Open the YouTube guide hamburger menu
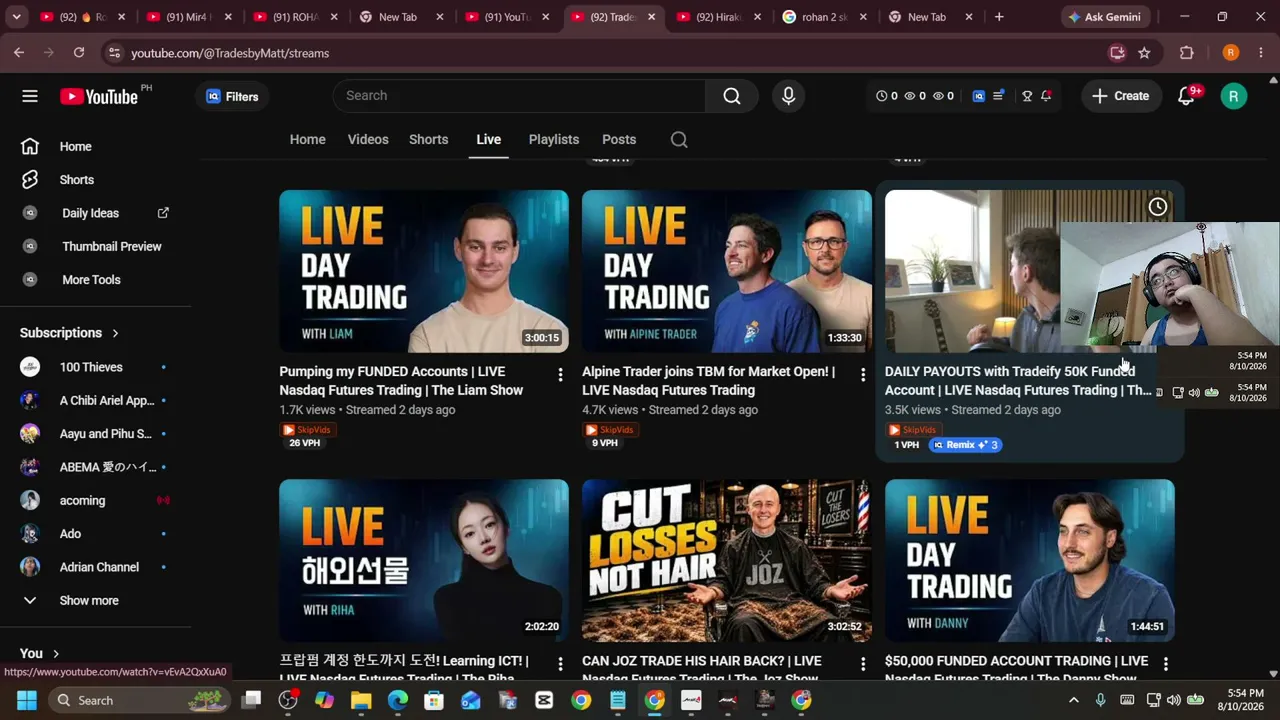 click(30, 96)
